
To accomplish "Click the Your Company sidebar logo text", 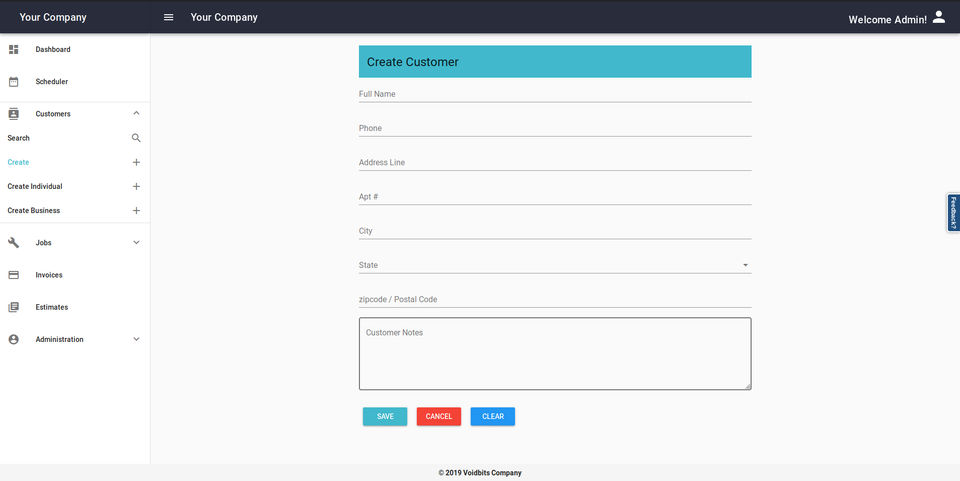I will point(53,17).
